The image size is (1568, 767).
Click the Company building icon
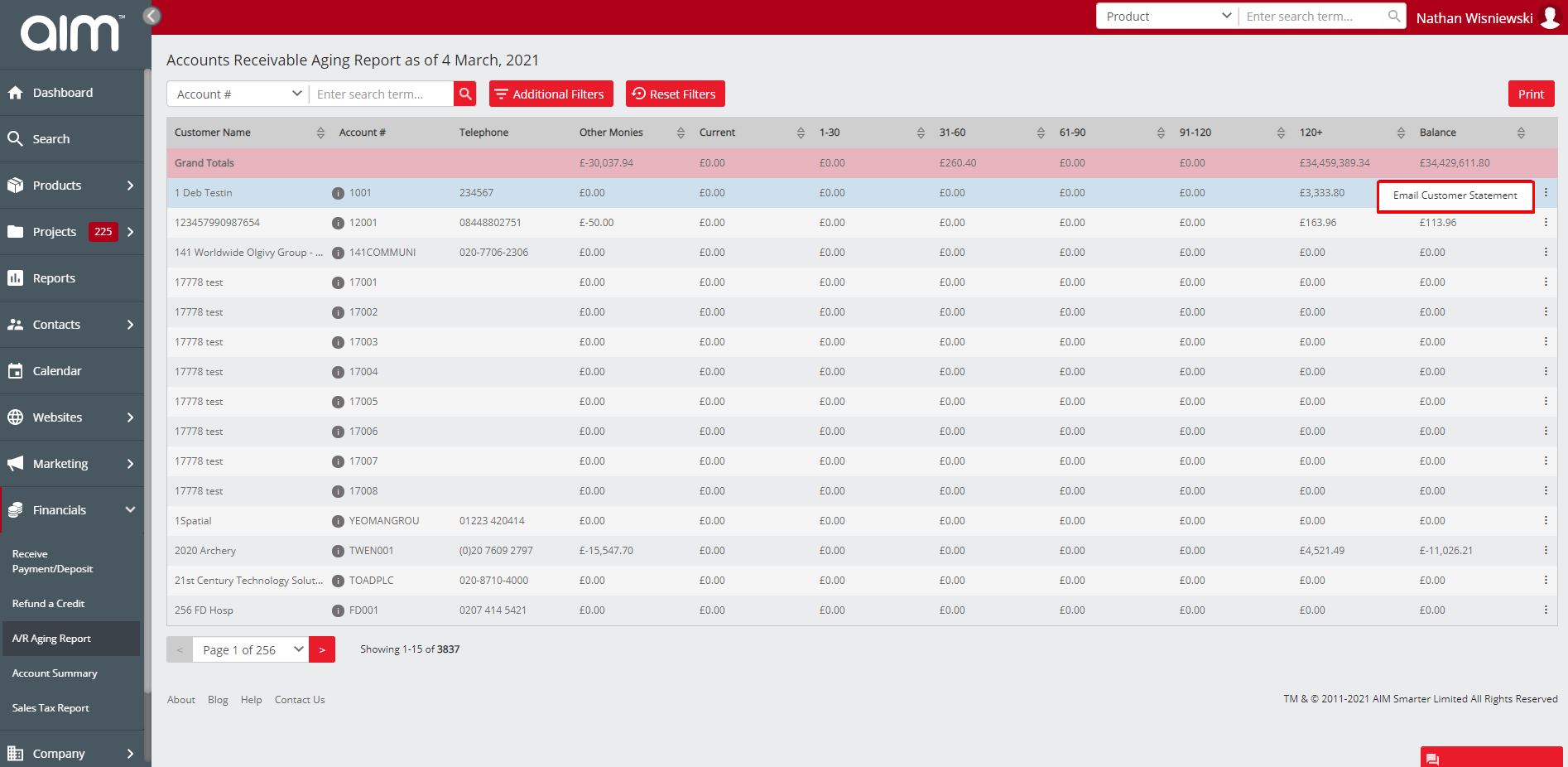click(x=15, y=753)
